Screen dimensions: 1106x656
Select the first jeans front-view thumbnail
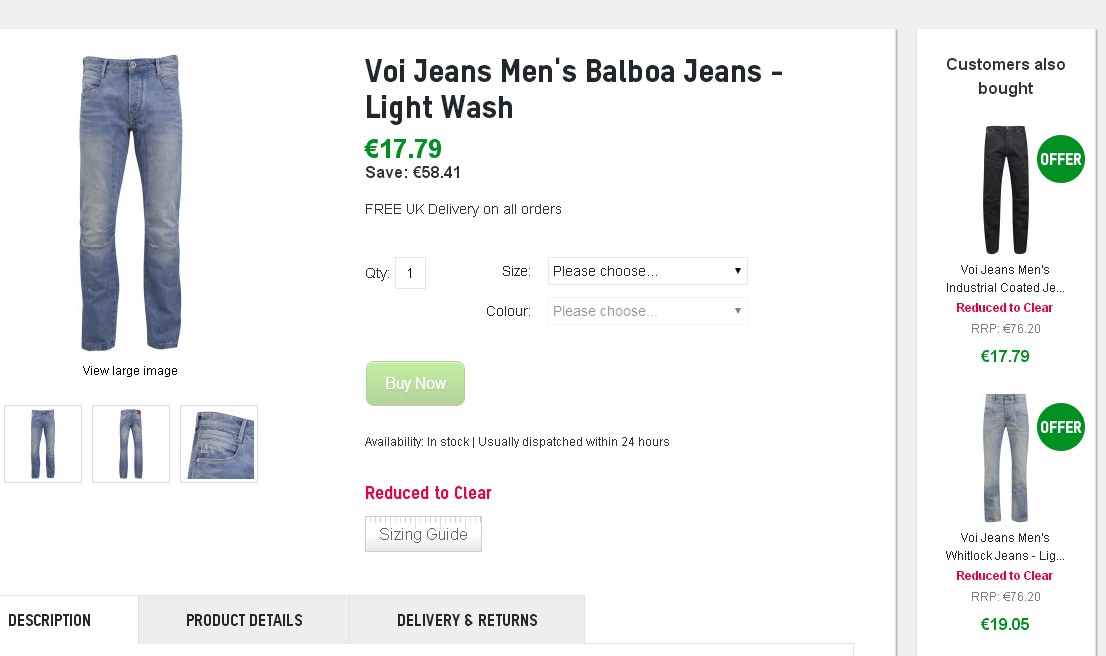tap(43, 444)
